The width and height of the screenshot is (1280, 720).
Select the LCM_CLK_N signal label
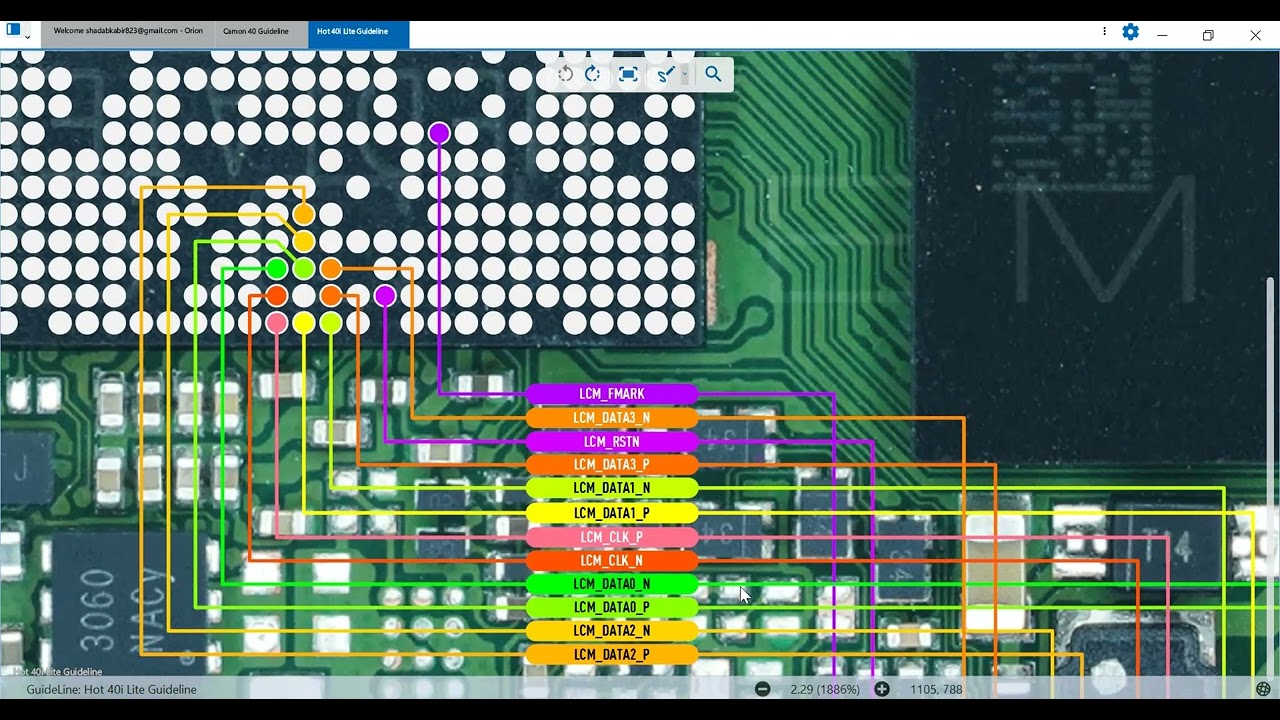pos(612,561)
